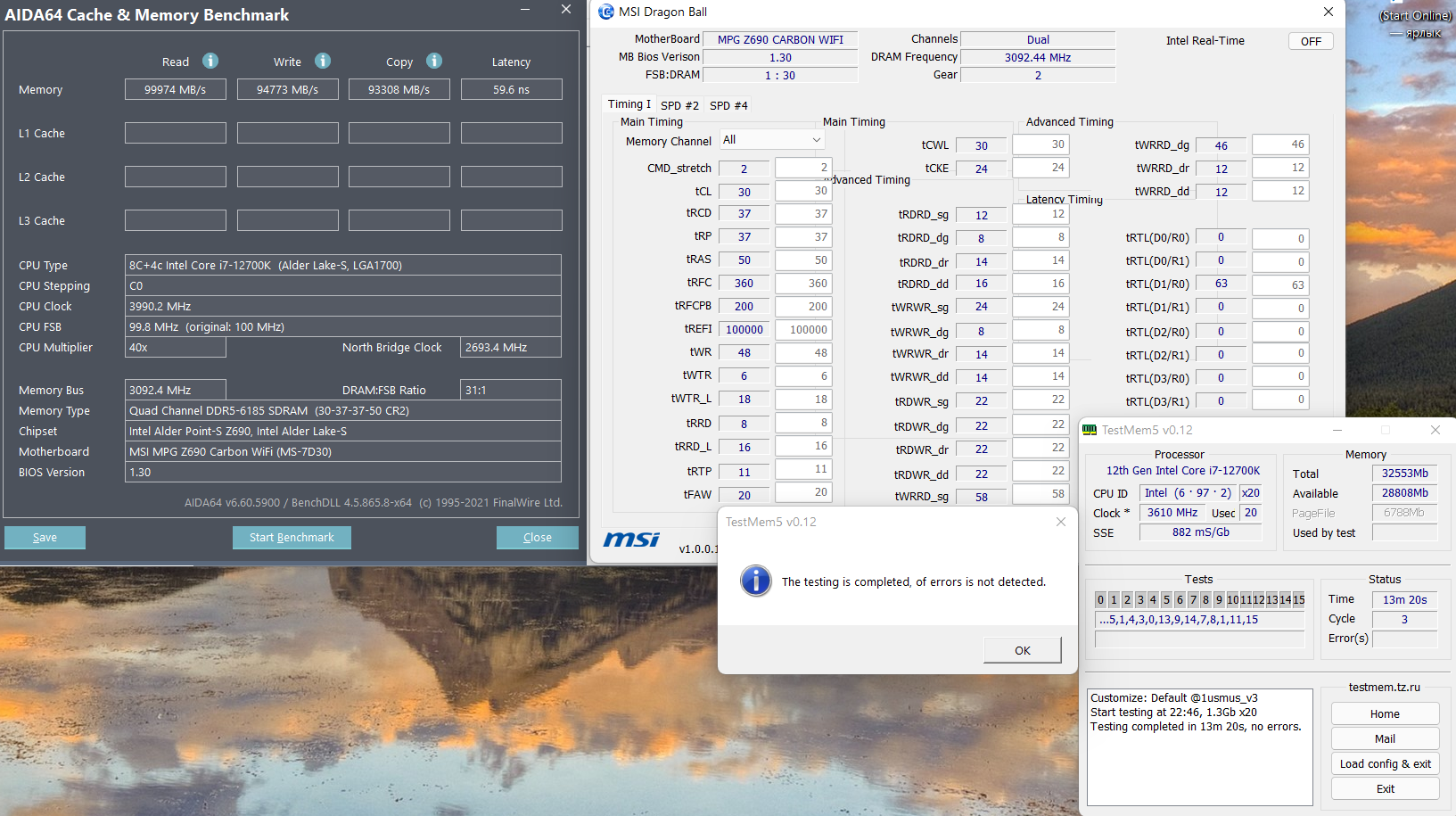Click the TestMem5 Clock value 3610 MHz

coord(1172,513)
